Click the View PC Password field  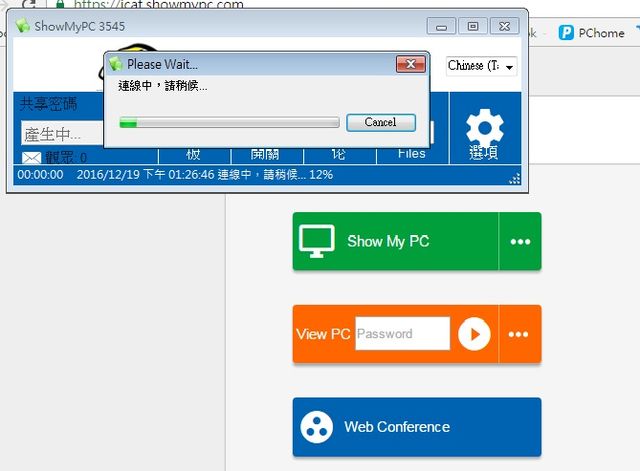click(402, 333)
